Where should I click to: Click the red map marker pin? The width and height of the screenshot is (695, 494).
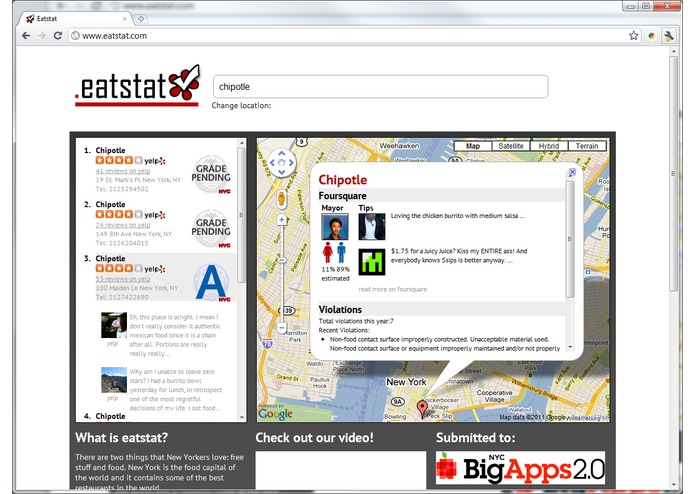tap(422, 408)
